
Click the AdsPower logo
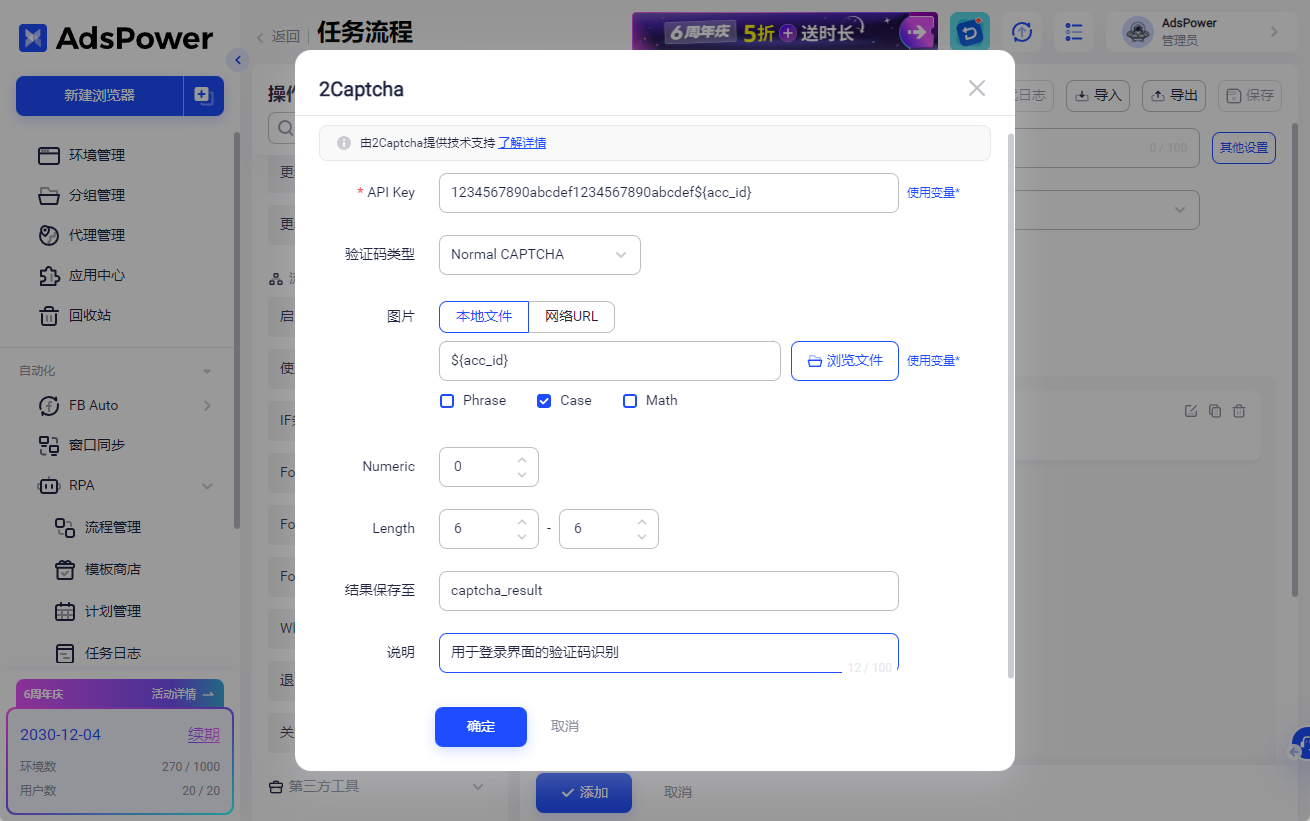(116, 39)
